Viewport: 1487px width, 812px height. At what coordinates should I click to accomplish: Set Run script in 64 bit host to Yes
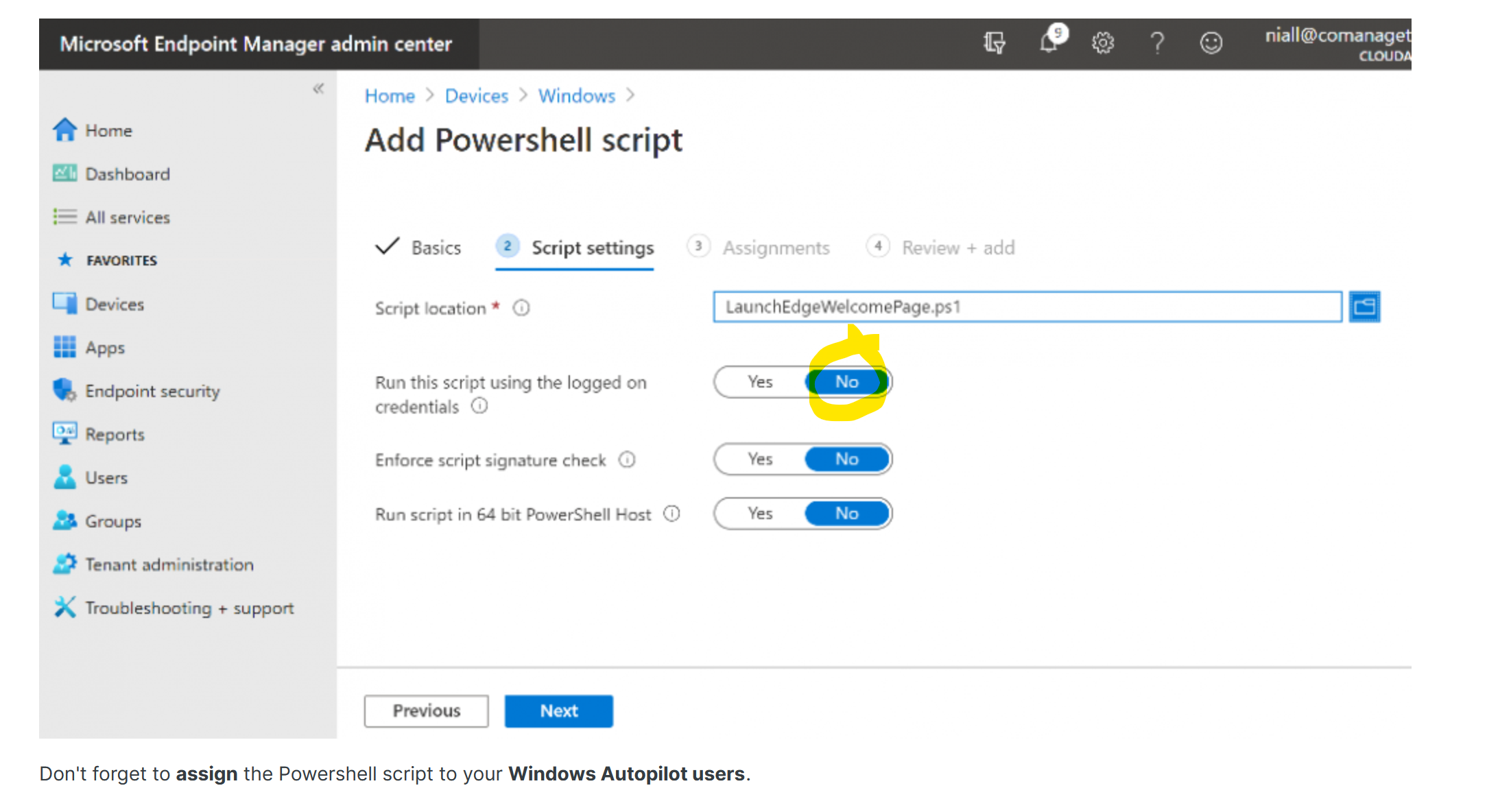pos(760,514)
